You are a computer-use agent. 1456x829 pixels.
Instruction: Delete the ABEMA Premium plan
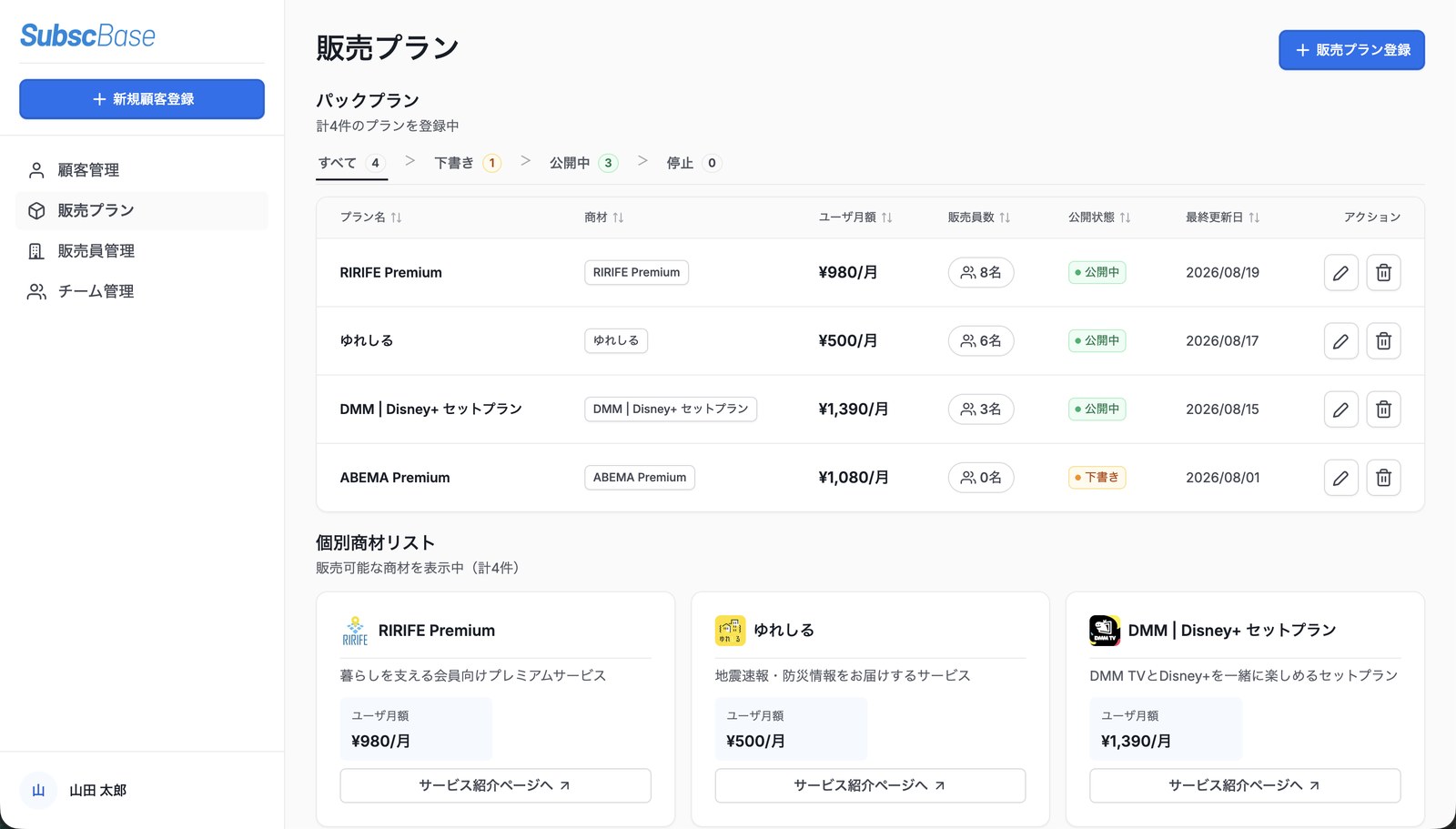(x=1383, y=477)
